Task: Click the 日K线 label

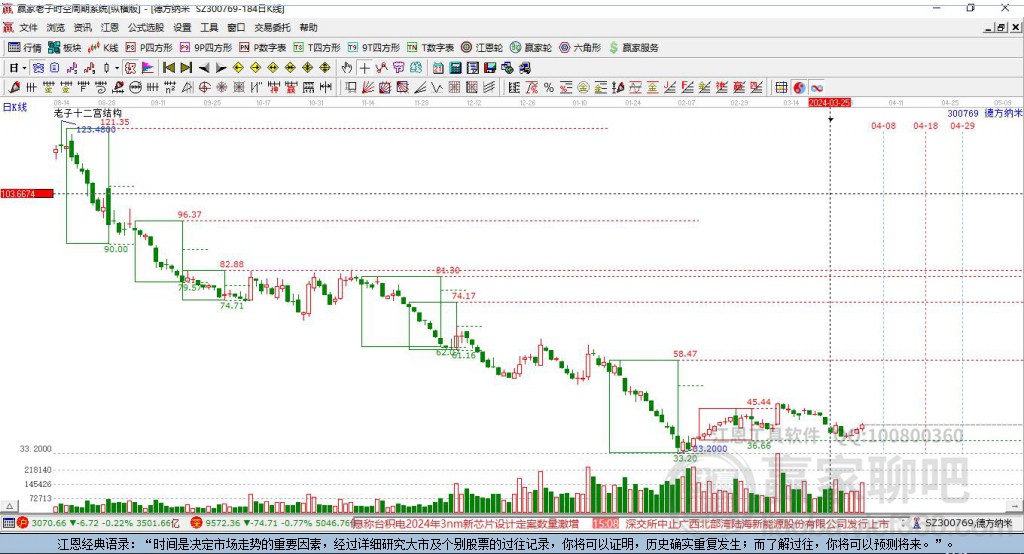Action: tap(14, 107)
